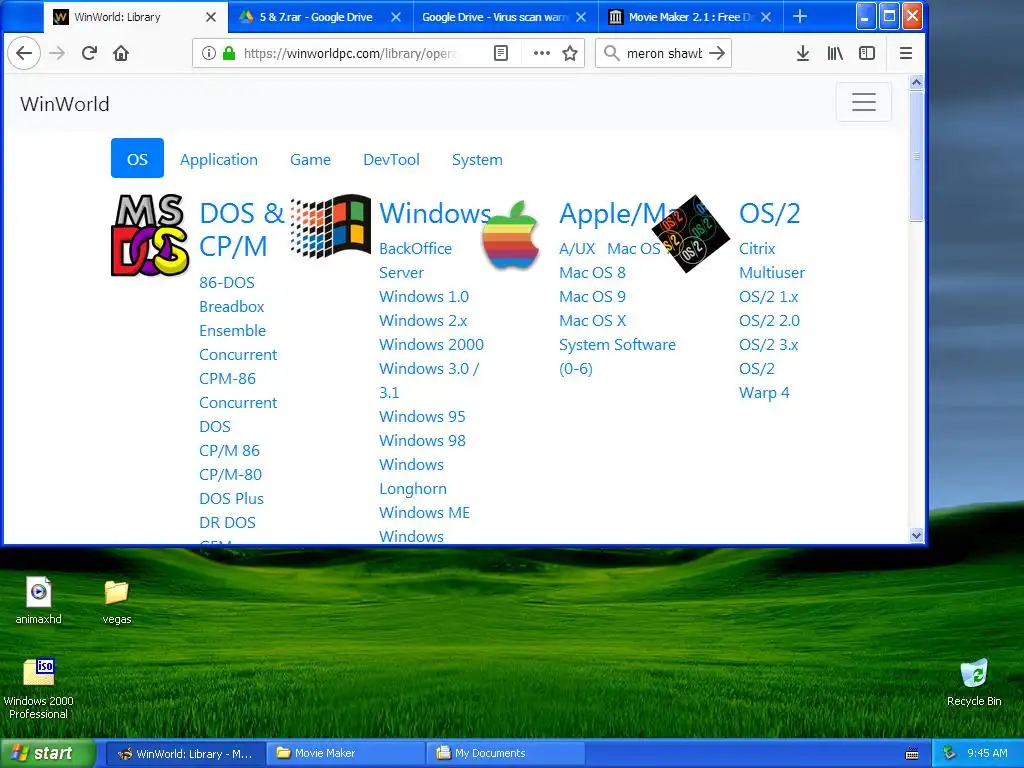1024x768 pixels.
Task: Open Breadbox Ensemble link
Action: [232, 318]
